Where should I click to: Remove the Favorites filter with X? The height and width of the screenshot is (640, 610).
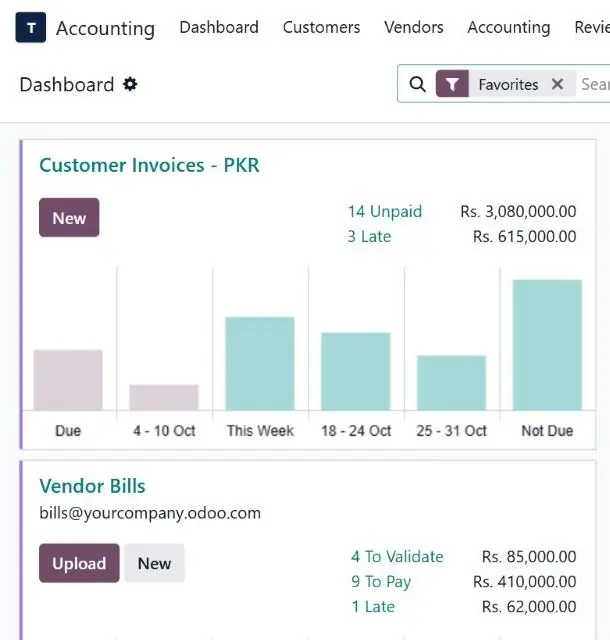click(x=557, y=84)
